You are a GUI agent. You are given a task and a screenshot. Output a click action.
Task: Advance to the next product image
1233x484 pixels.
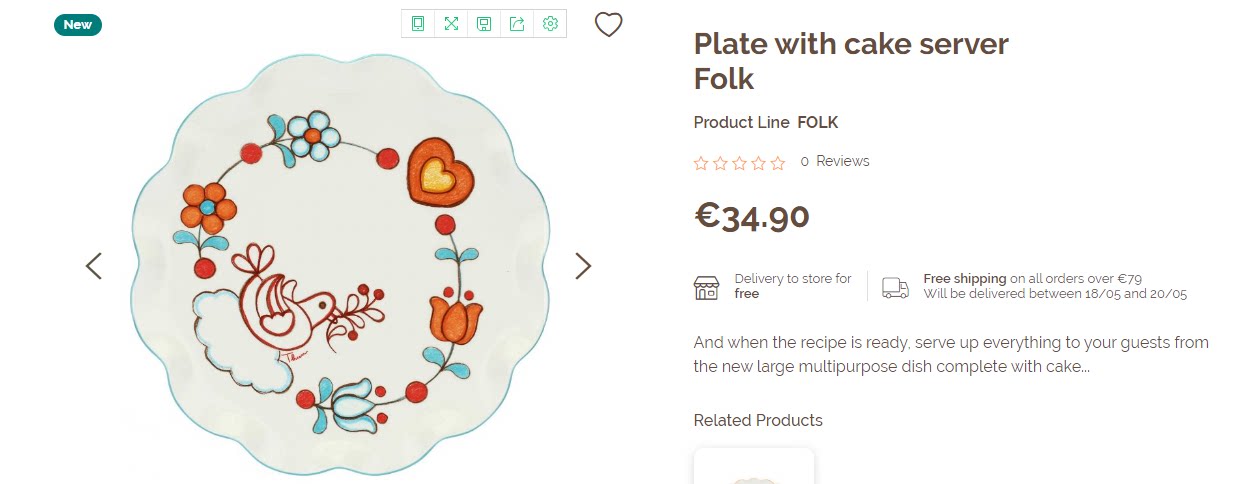[583, 266]
